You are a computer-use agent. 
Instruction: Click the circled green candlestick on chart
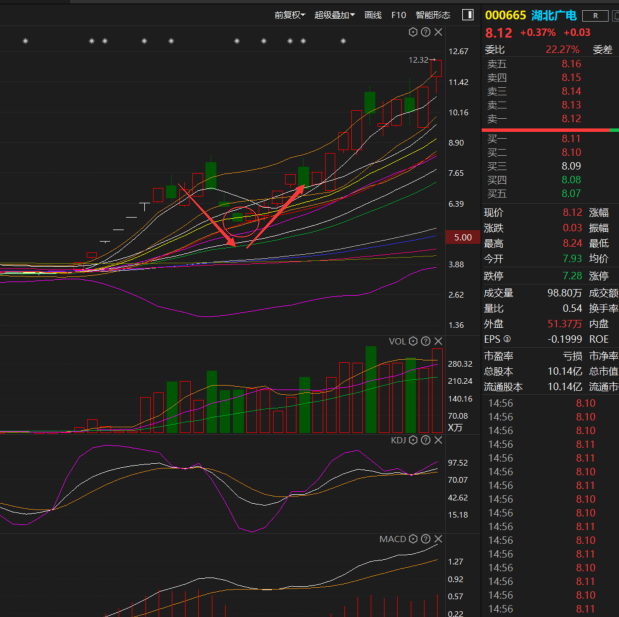[238, 216]
